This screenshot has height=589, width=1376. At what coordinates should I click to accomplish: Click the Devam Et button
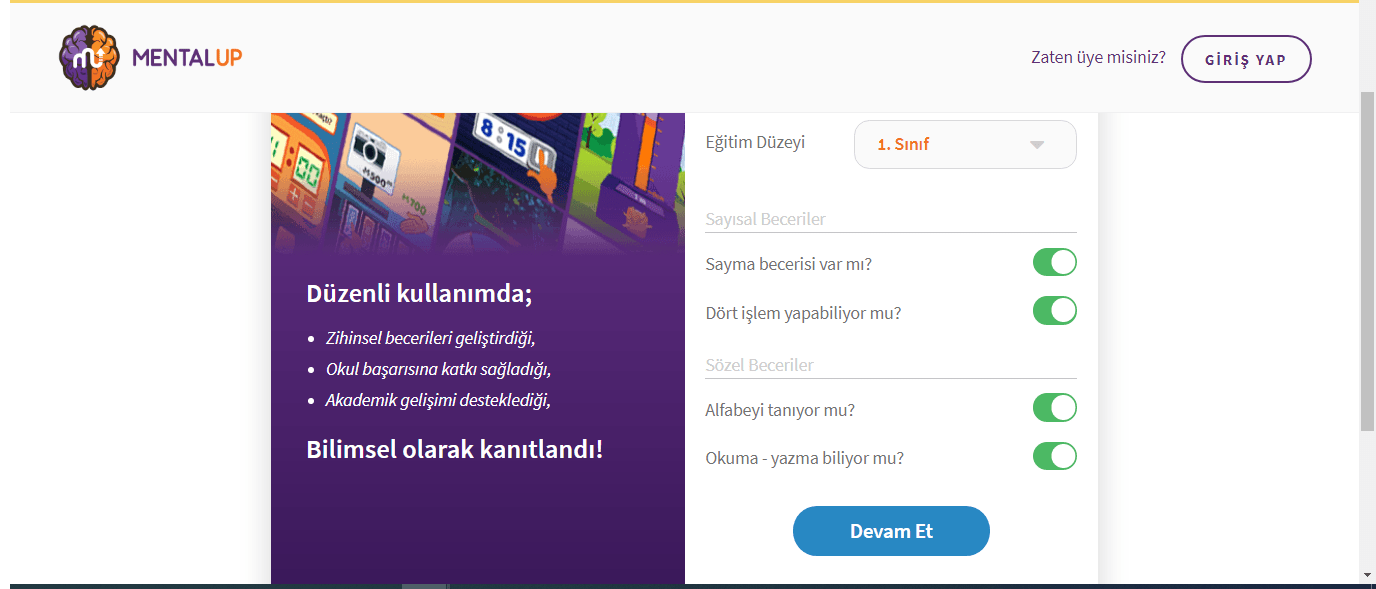891,531
